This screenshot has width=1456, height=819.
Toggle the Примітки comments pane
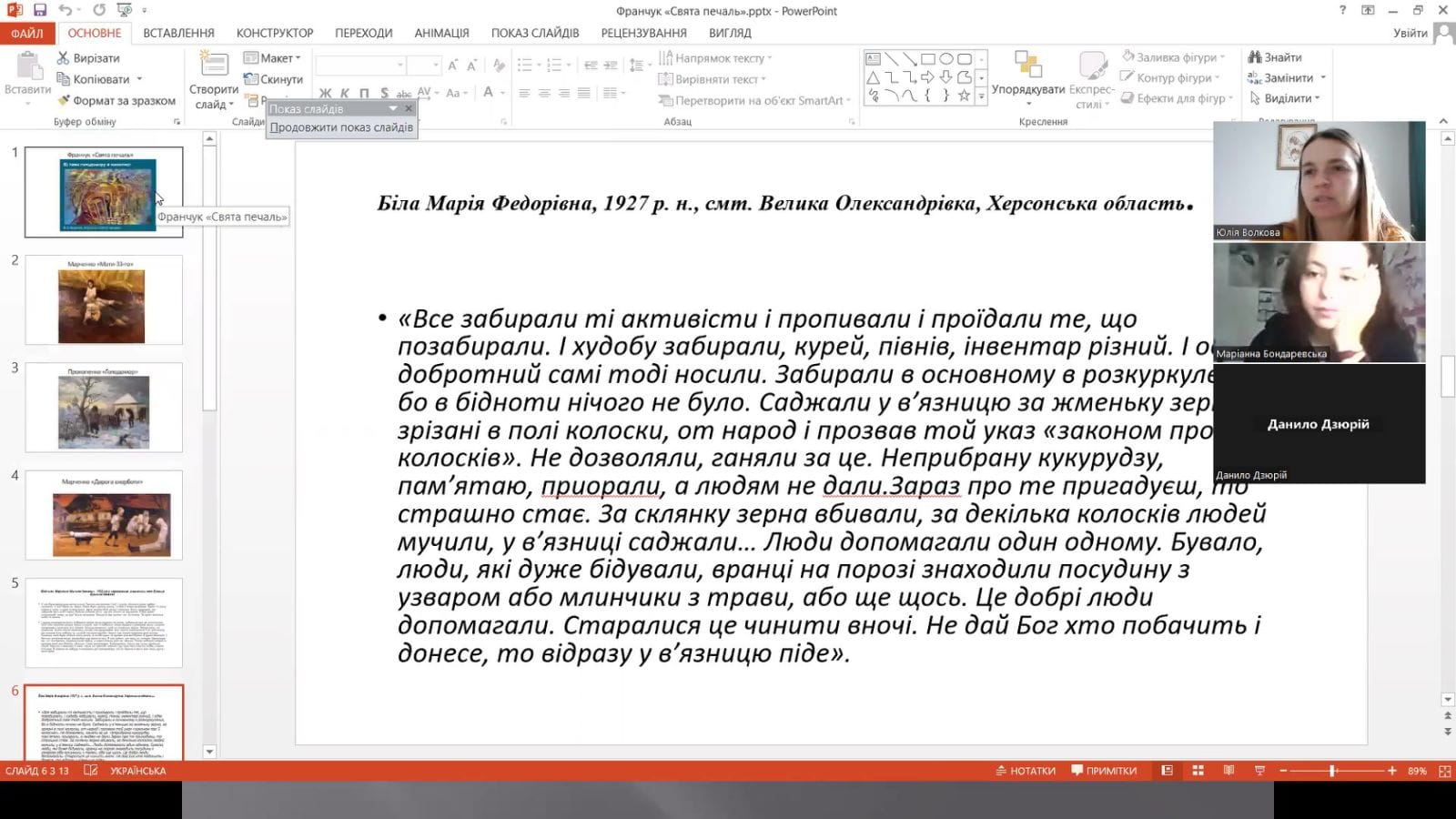coord(1104,771)
